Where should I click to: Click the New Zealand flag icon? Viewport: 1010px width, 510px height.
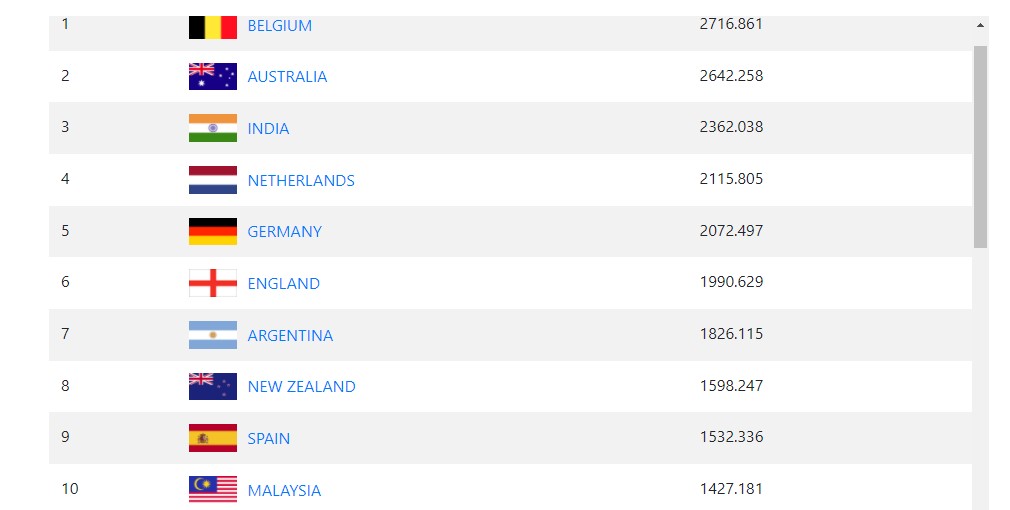pyautogui.click(x=213, y=386)
